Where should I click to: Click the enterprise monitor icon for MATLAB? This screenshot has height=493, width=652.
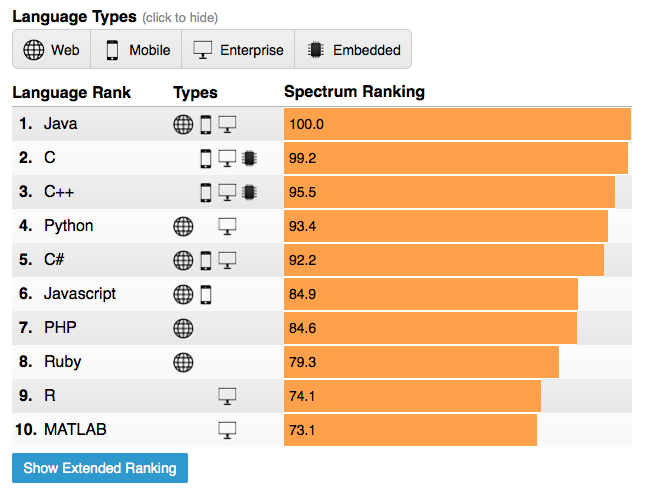point(227,430)
